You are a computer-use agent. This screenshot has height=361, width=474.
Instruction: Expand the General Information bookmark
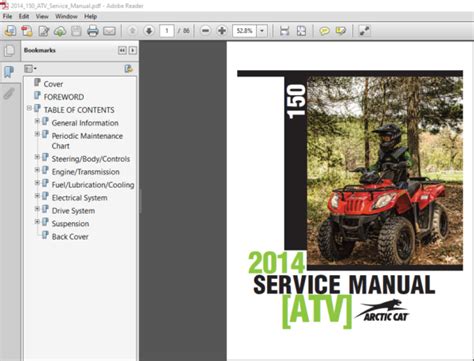[37, 121]
